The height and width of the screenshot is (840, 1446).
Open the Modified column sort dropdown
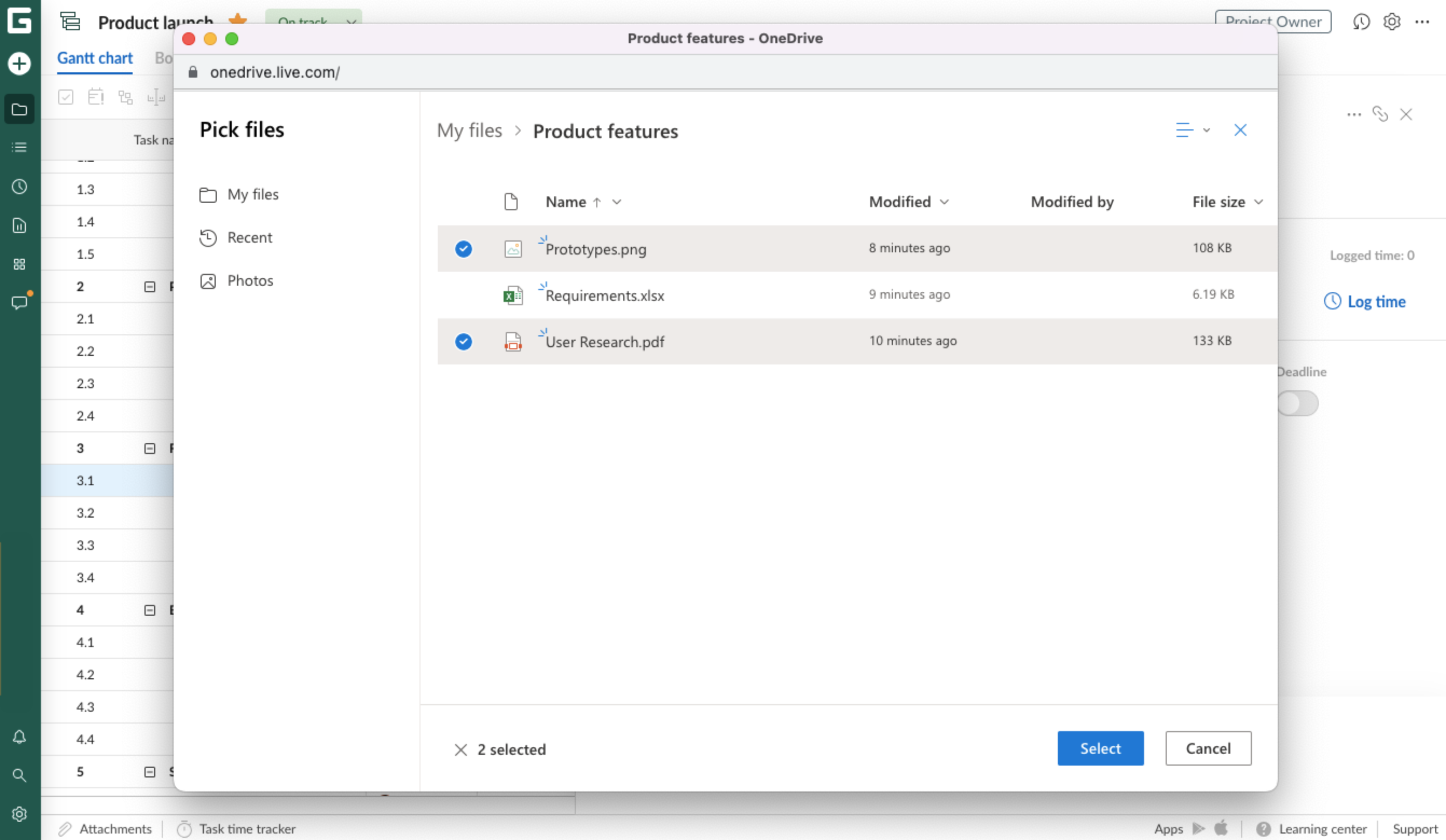tap(944, 202)
